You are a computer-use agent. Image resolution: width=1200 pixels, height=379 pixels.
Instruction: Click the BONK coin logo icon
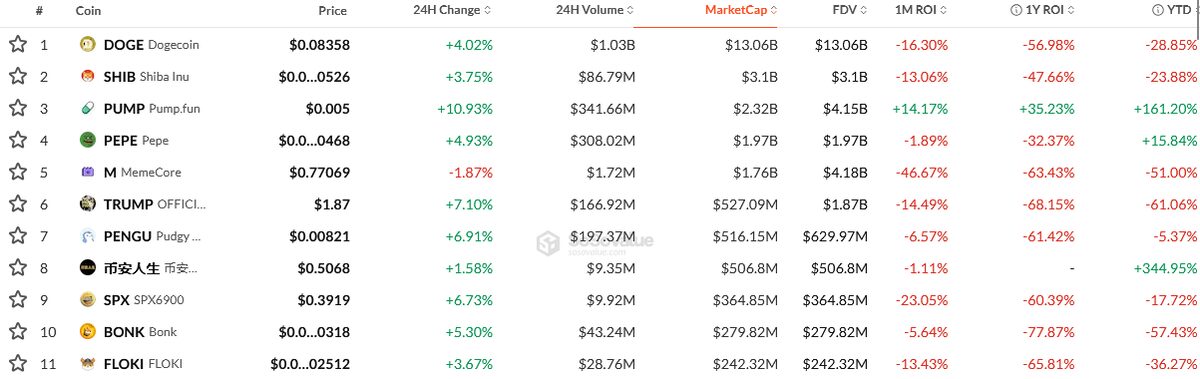point(87,331)
